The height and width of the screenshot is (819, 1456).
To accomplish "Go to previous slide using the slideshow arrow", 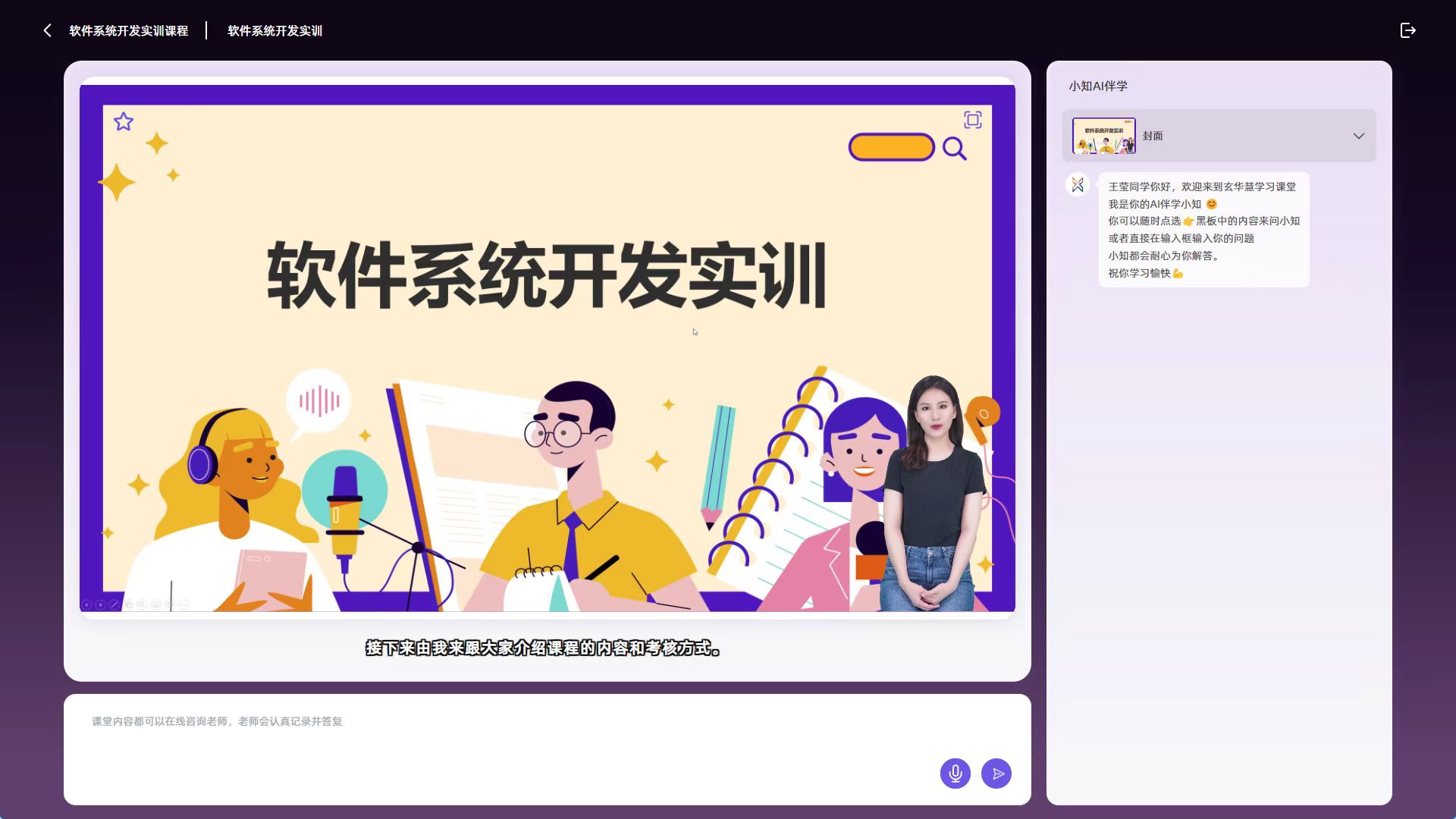I will pos(86,604).
